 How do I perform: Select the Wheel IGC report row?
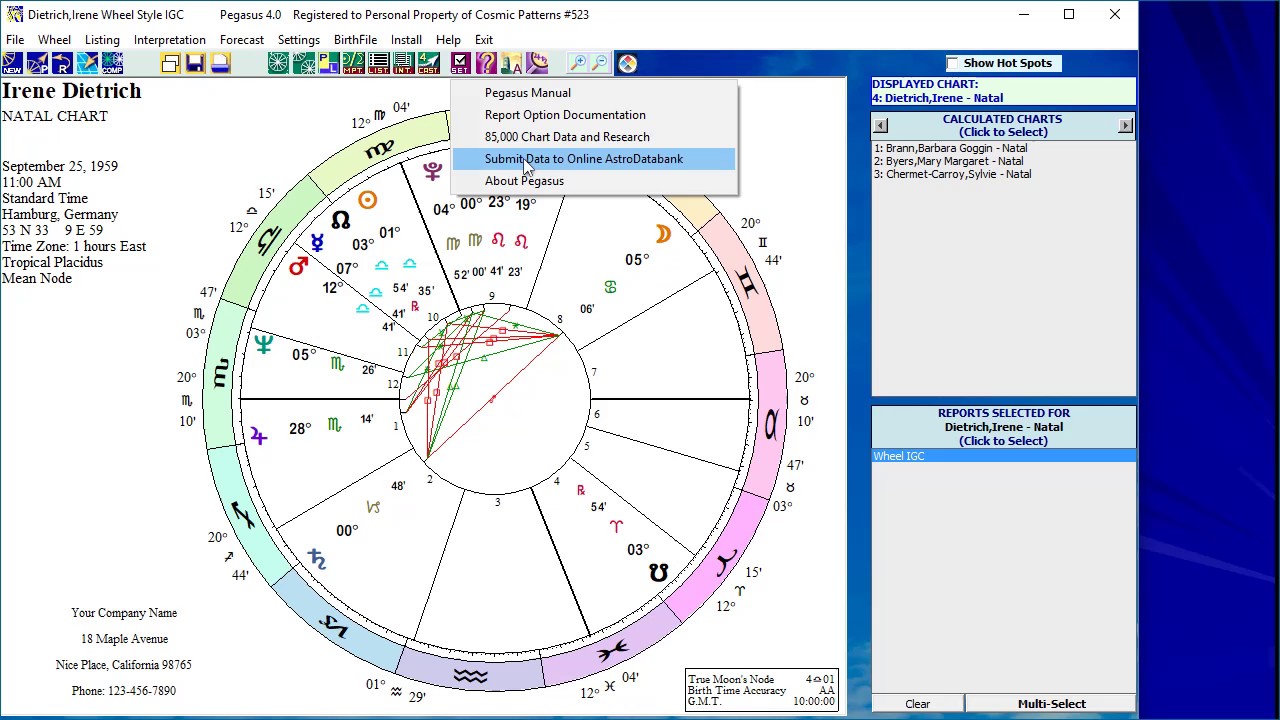click(1003, 456)
